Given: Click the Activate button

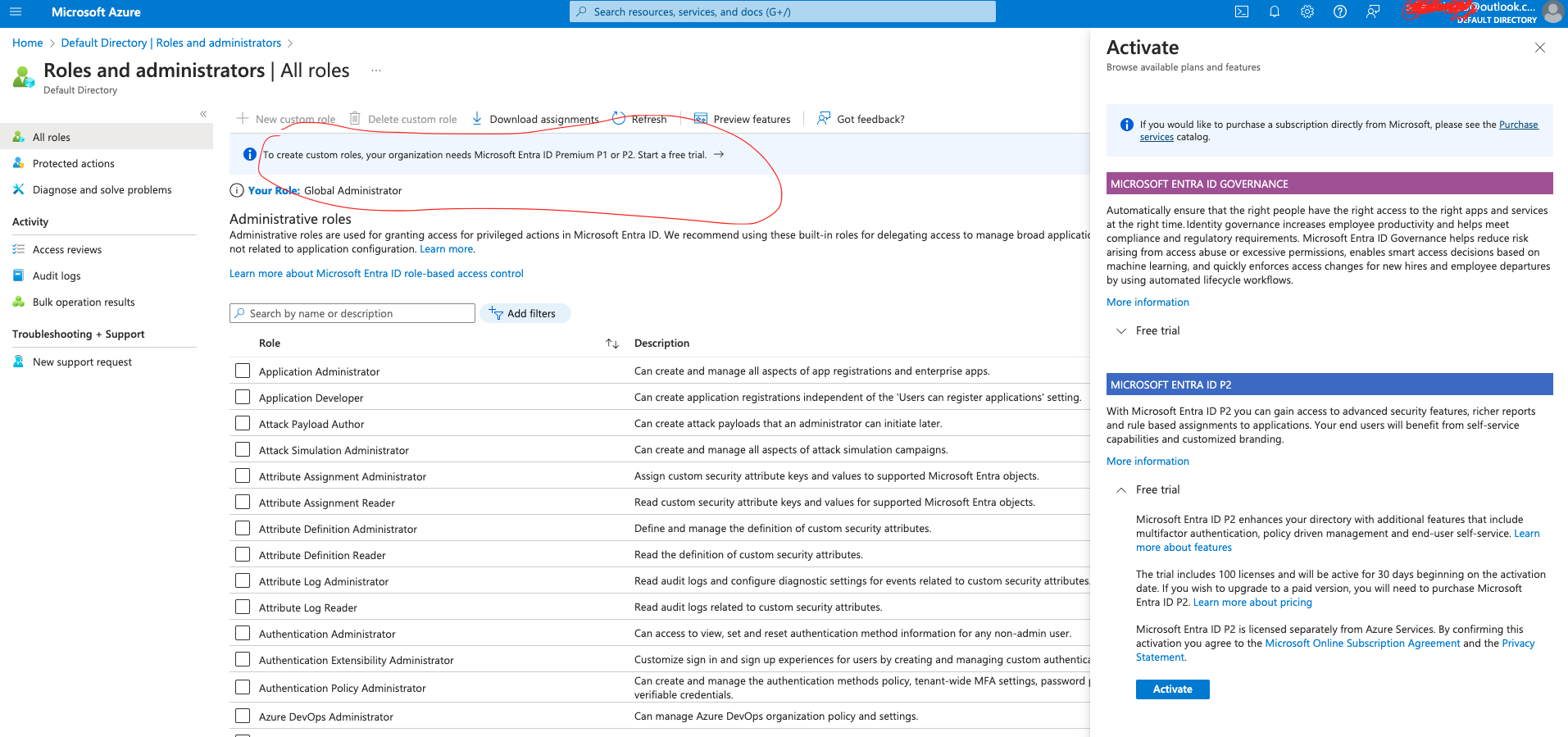Looking at the screenshot, I should (x=1173, y=689).
